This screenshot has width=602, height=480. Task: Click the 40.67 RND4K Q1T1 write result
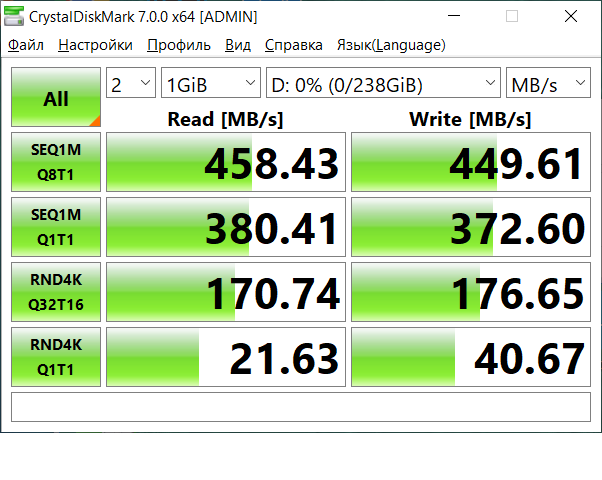[471, 358]
